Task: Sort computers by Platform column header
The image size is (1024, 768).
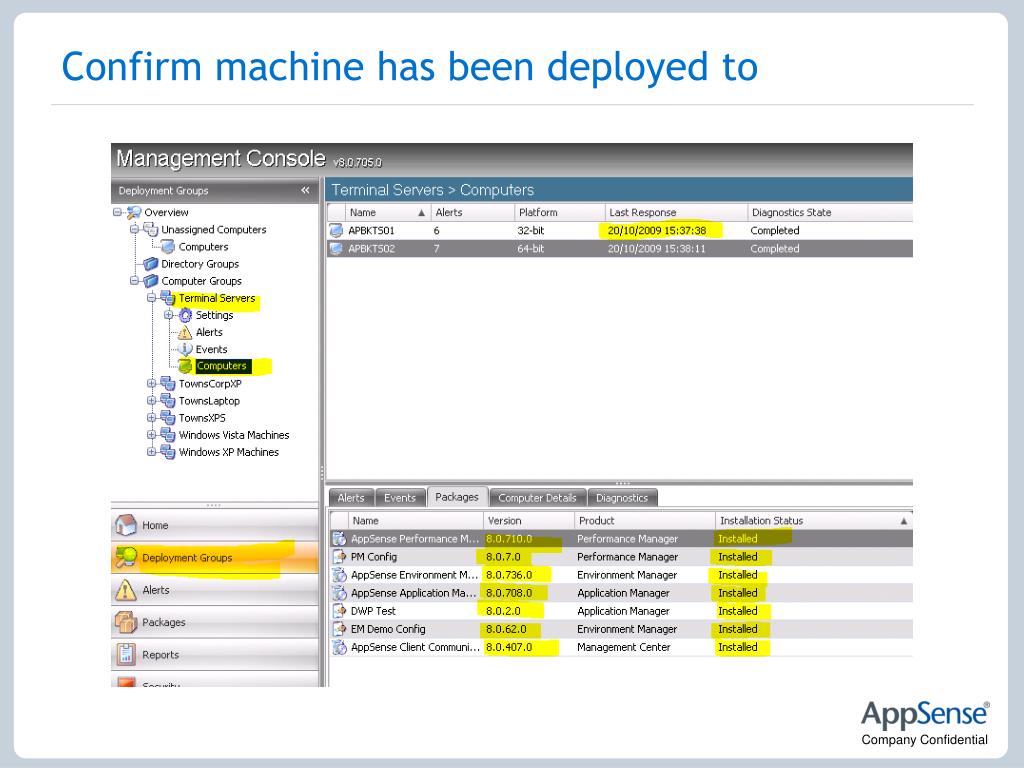Action: point(559,212)
